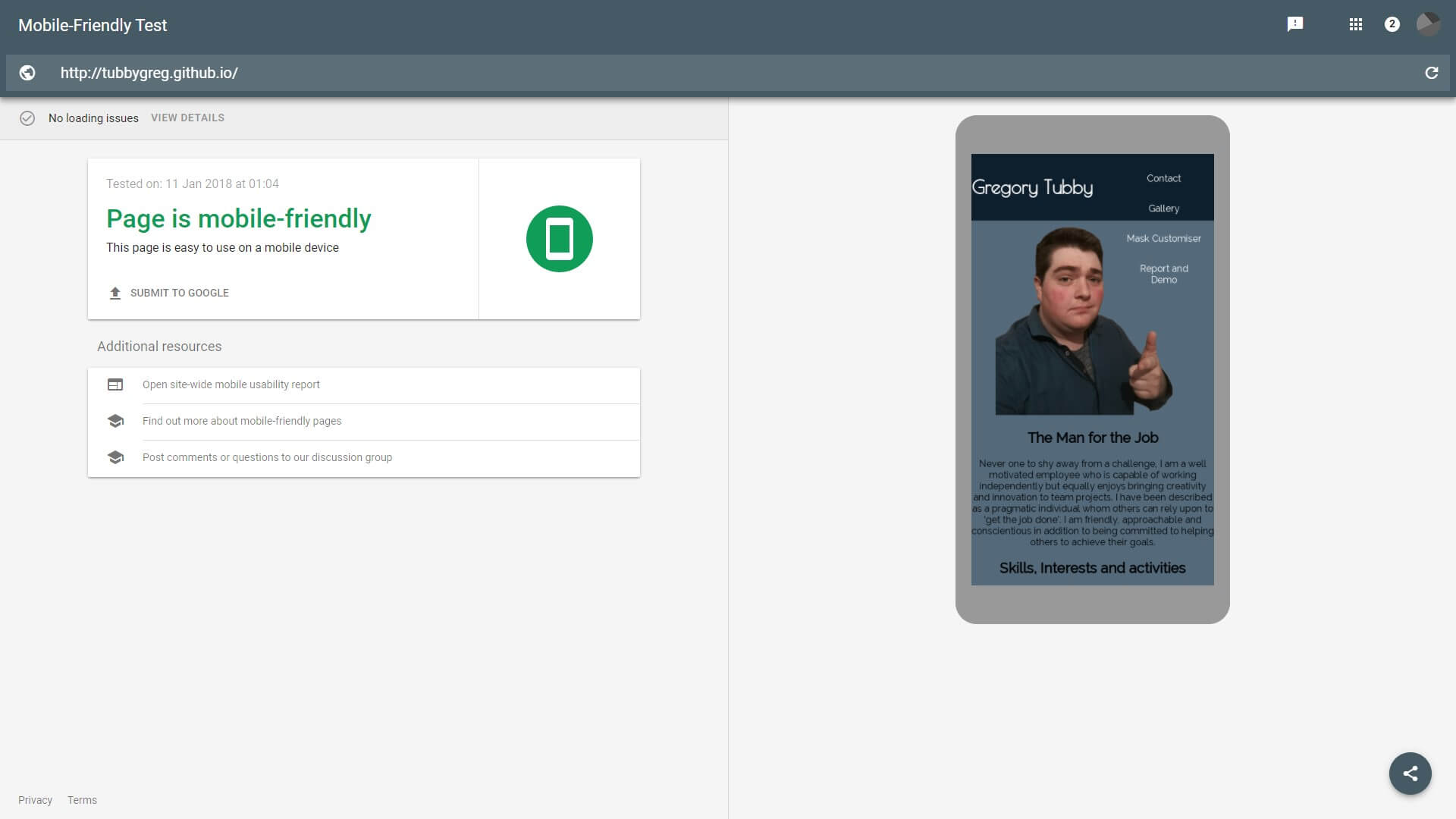Image resolution: width=1456 pixels, height=819 pixels.
Task: Click the 'Additional resources' heading
Action: 159,347
